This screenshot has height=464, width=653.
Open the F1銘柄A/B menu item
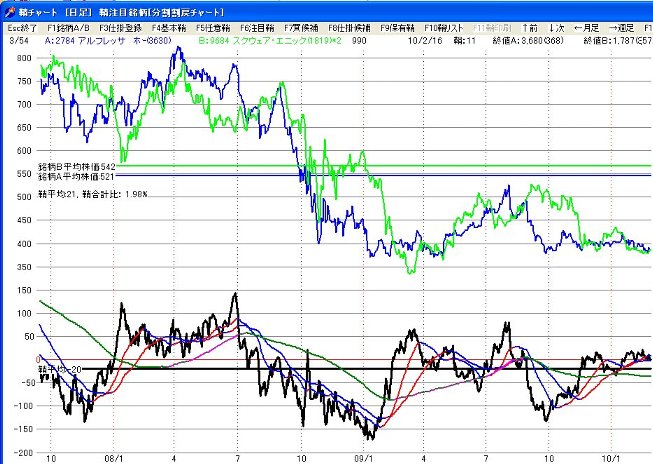click(68, 28)
